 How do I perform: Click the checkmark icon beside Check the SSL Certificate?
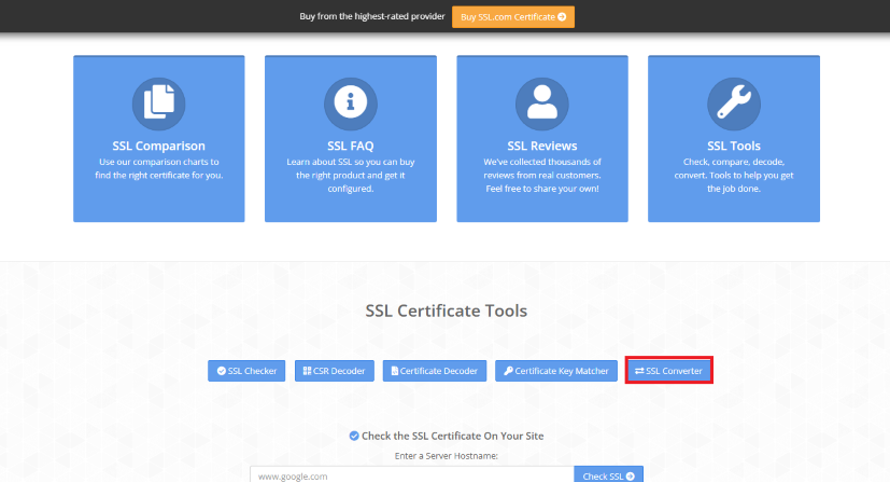(x=354, y=436)
